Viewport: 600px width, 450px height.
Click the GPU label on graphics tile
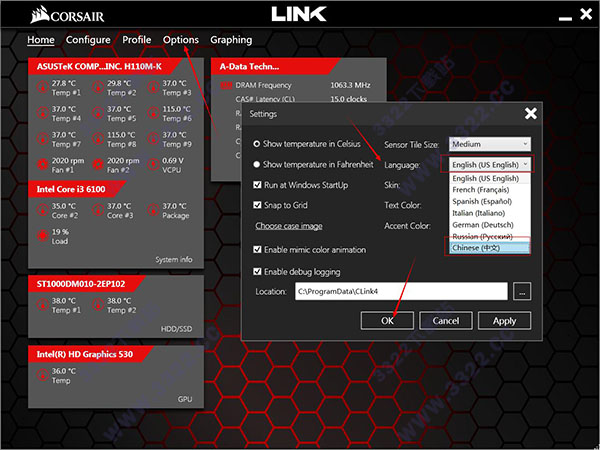click(x=185, y=399)
